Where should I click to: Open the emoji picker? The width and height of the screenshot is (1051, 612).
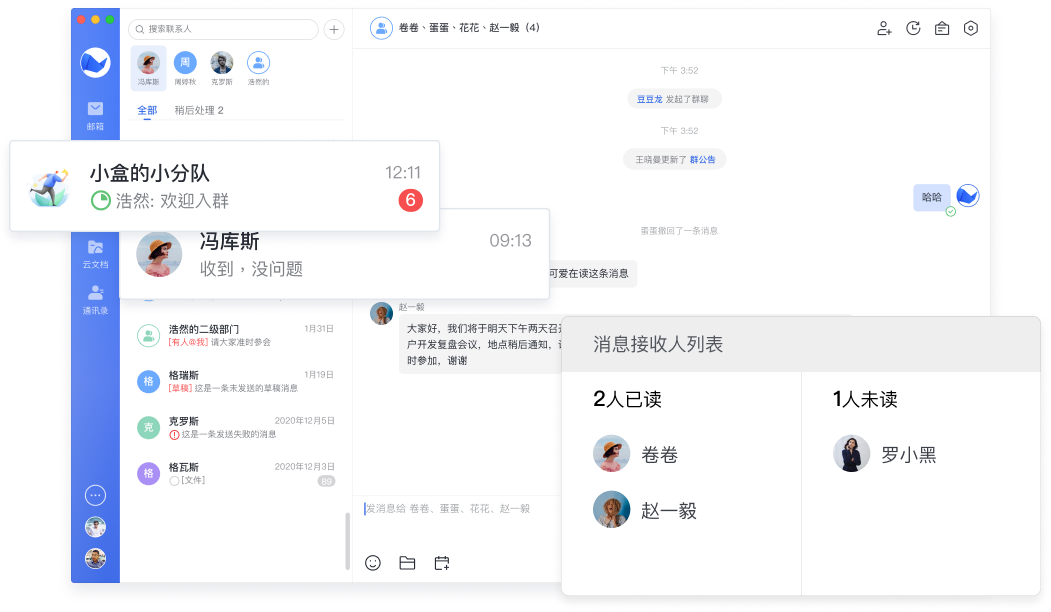point(373,563)
